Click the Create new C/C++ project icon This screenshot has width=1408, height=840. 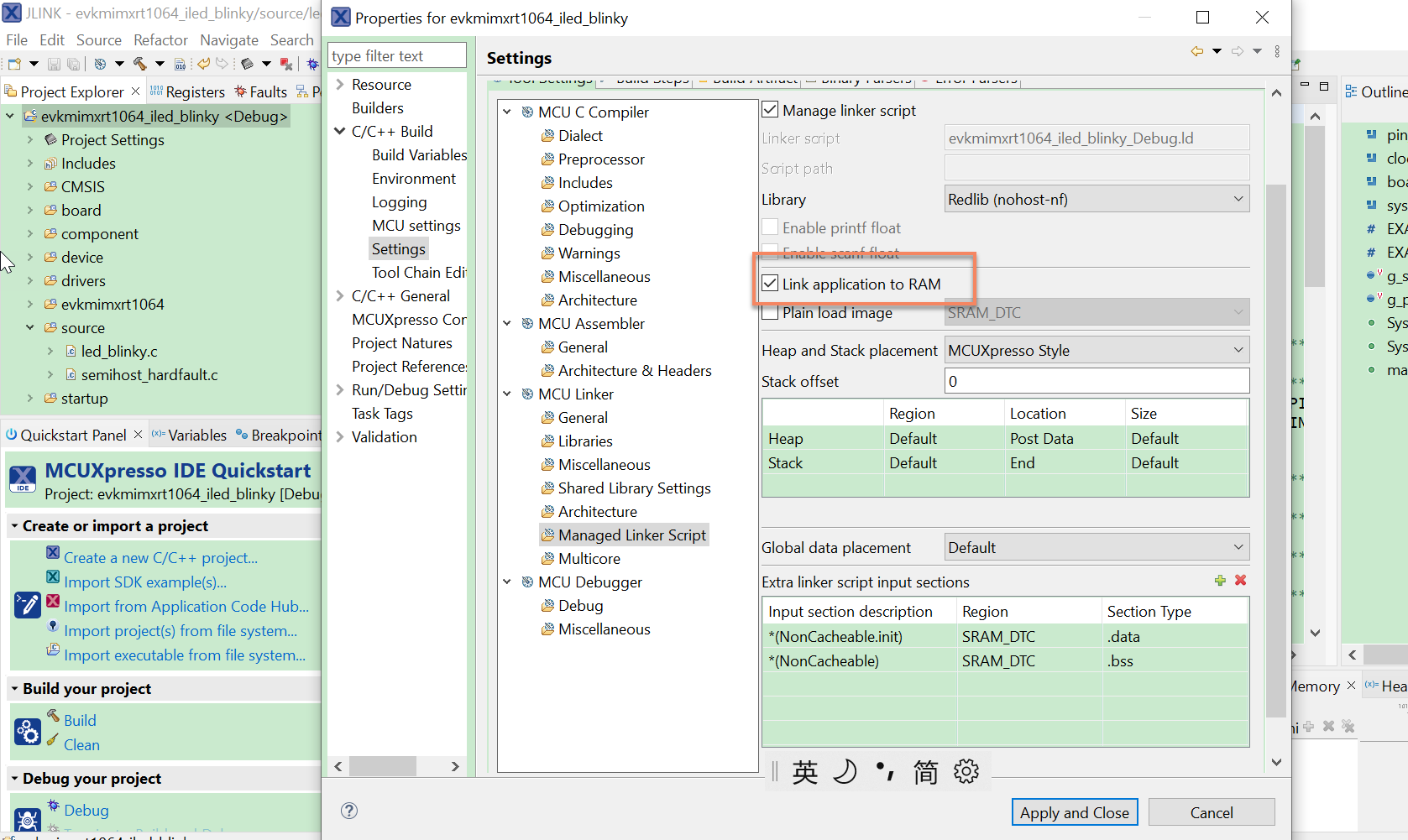(53, 553)
